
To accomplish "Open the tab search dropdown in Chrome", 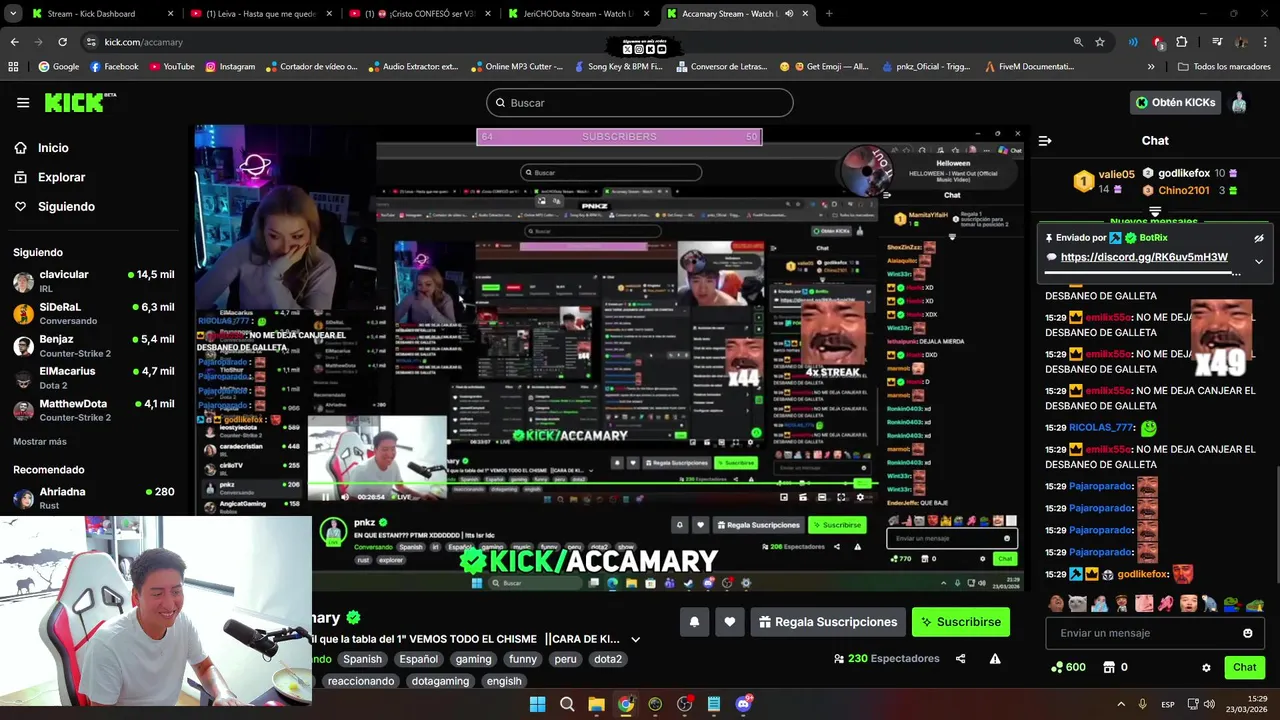I will tap(15, 14).
